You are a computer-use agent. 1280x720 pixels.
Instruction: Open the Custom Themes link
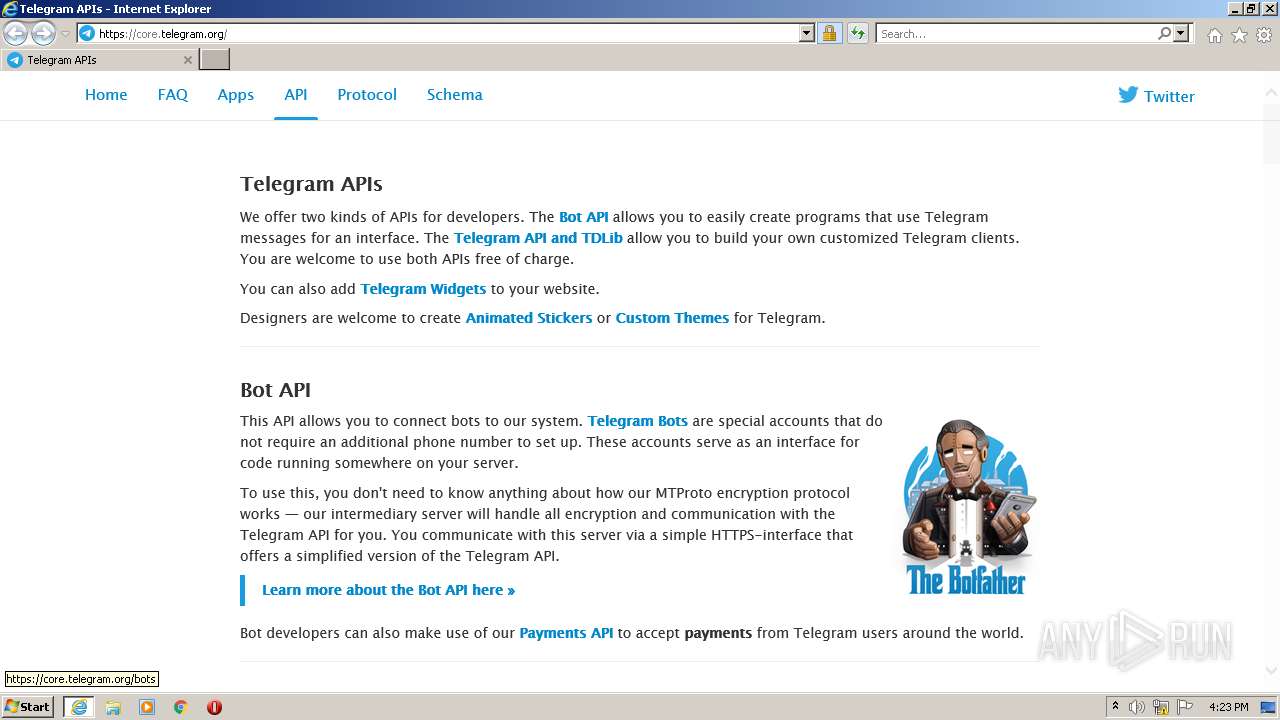(x=672, y=318)
